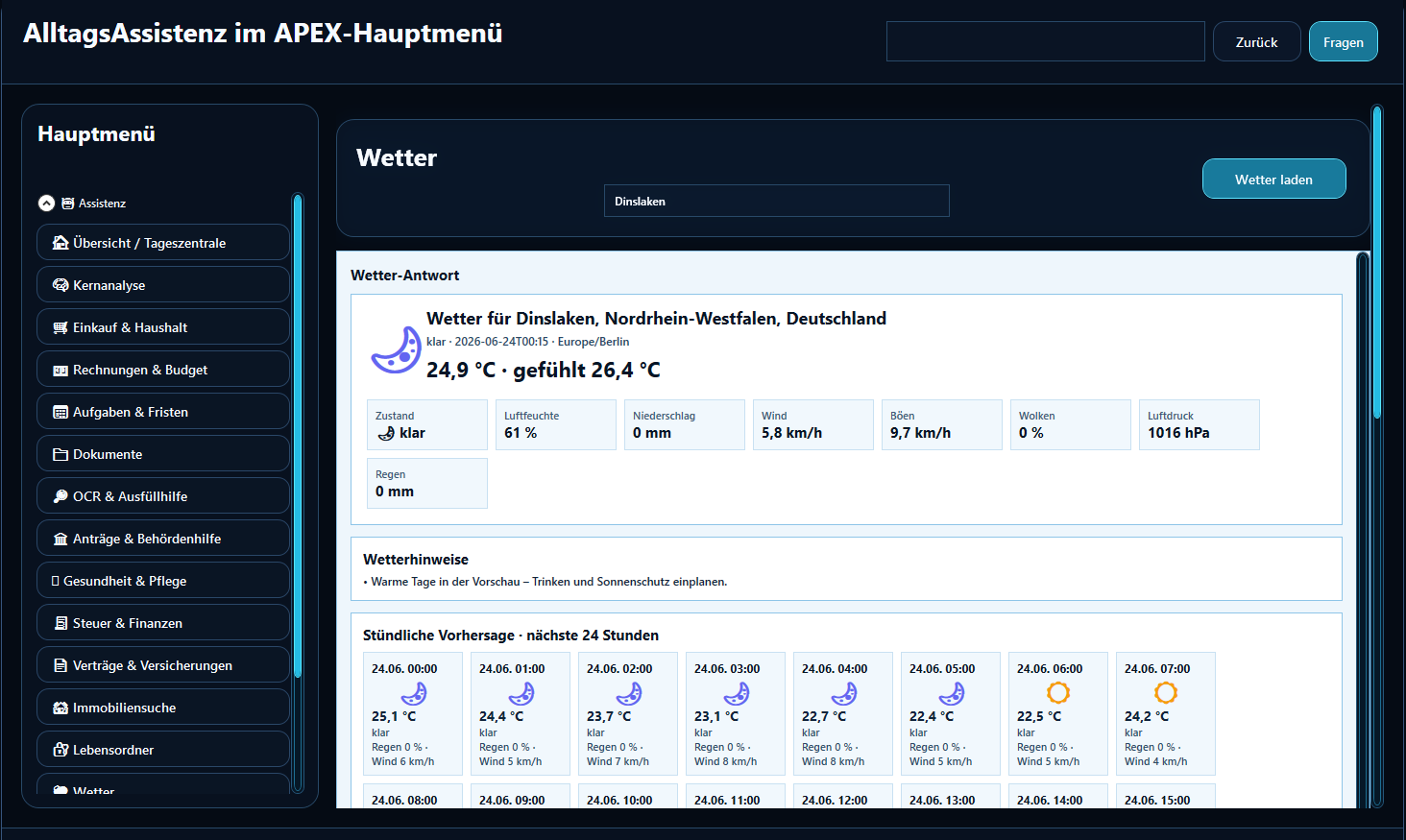The width and height of the screenshot is (1406, 840).
Task: Click the Wetter laden button
Action: (1273, 180)
